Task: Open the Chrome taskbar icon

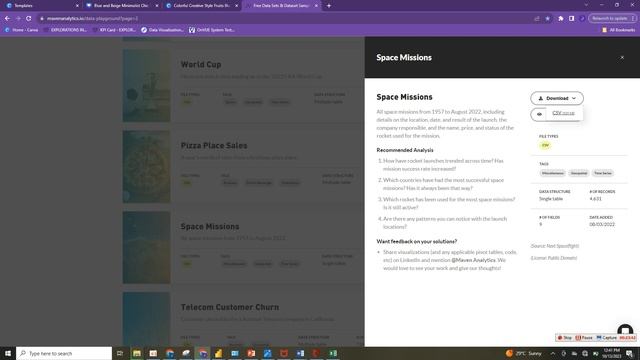Action: [x=202, y=353]
